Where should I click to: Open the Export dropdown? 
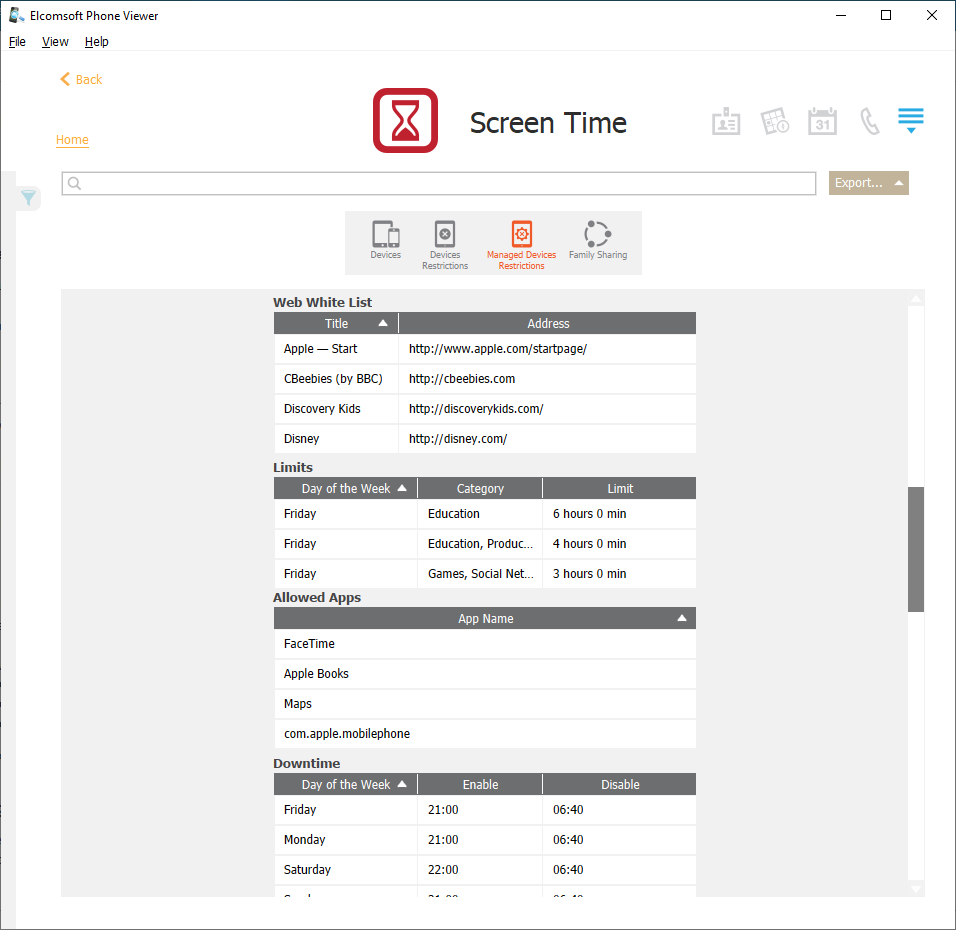tap(868, 183)
